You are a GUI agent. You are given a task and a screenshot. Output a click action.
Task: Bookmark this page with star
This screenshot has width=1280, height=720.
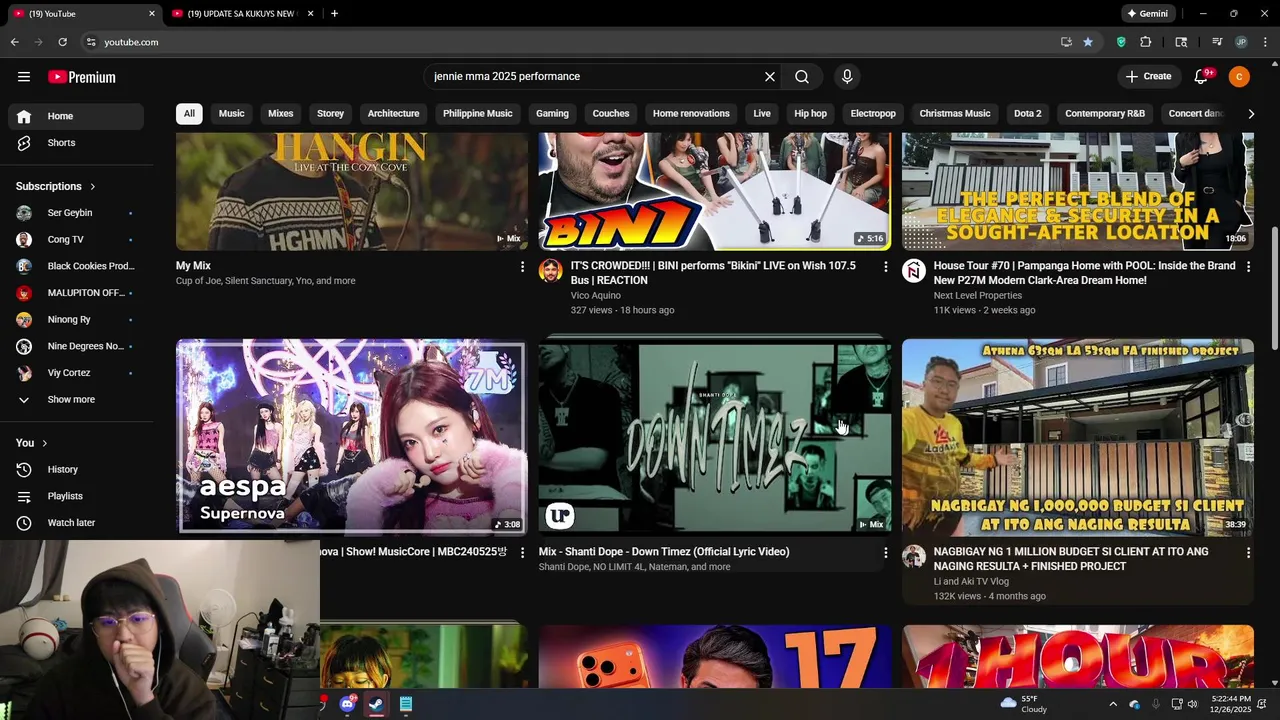[1088, 42]
